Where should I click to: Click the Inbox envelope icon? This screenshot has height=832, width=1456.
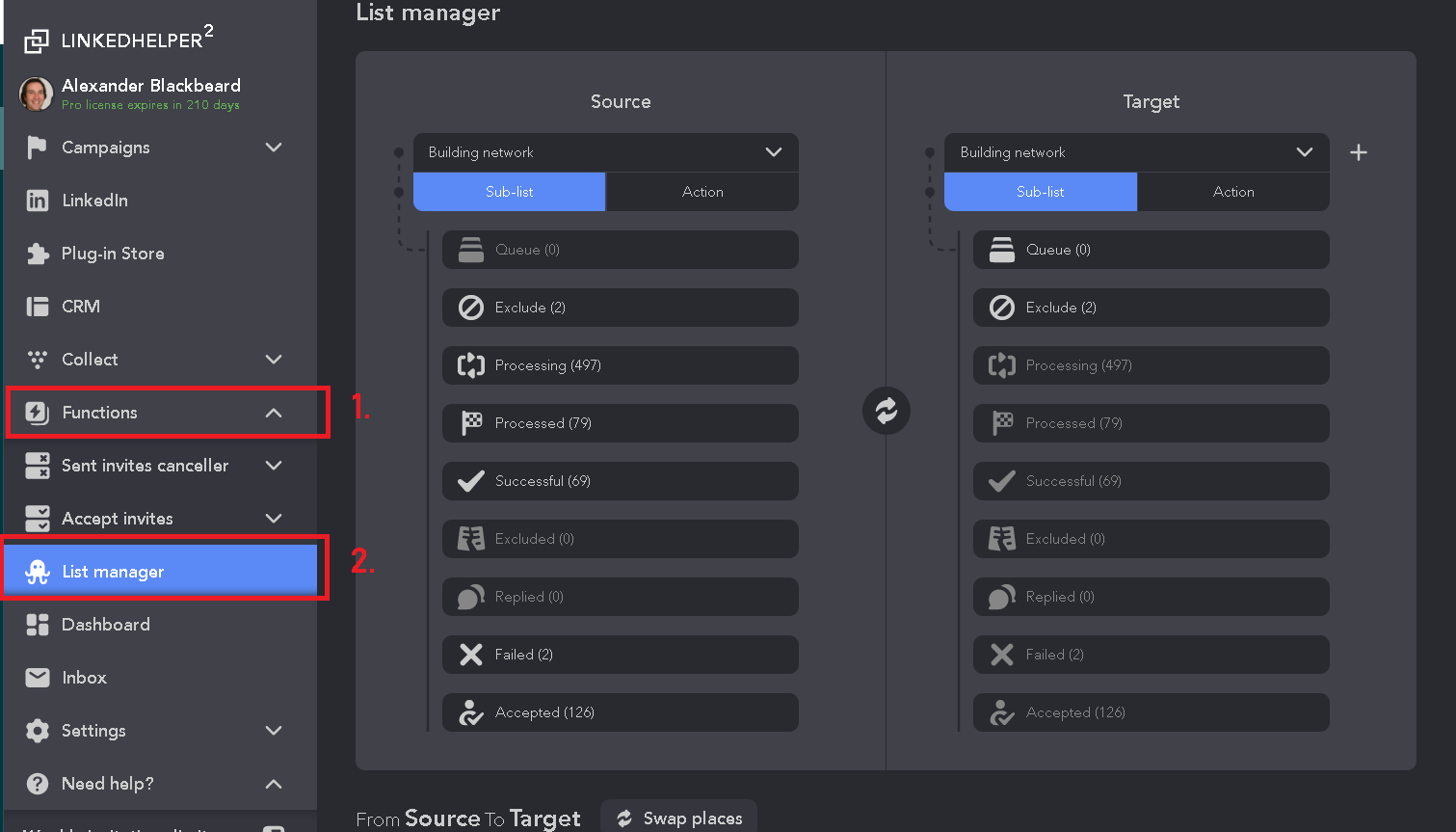click(x=38, y=678)
